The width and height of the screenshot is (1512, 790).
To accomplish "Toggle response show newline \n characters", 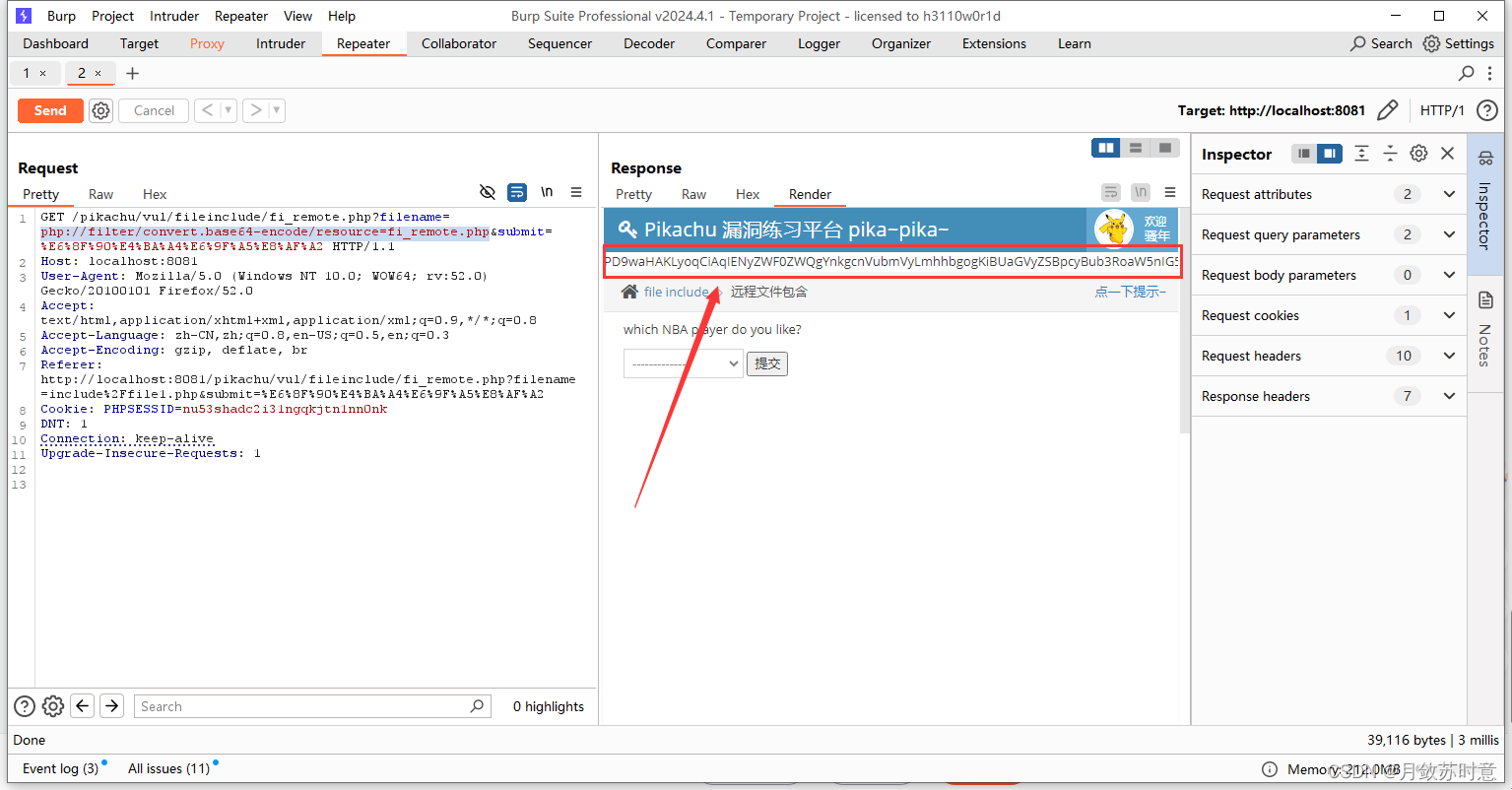I will (x=1141, y=192).
